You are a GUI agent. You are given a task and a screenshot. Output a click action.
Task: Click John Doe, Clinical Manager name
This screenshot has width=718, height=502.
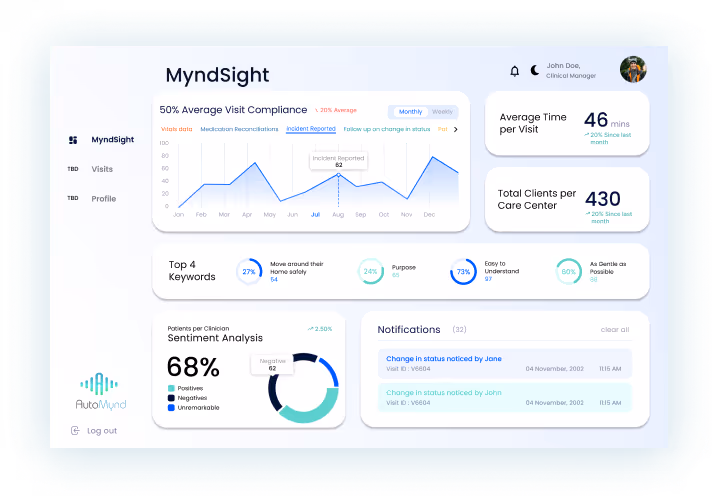coord(571,71)
